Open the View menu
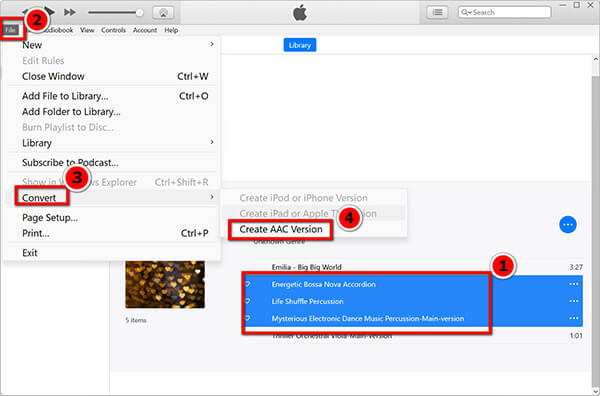This screenshot has width=600, height=396. click(87, 30)
